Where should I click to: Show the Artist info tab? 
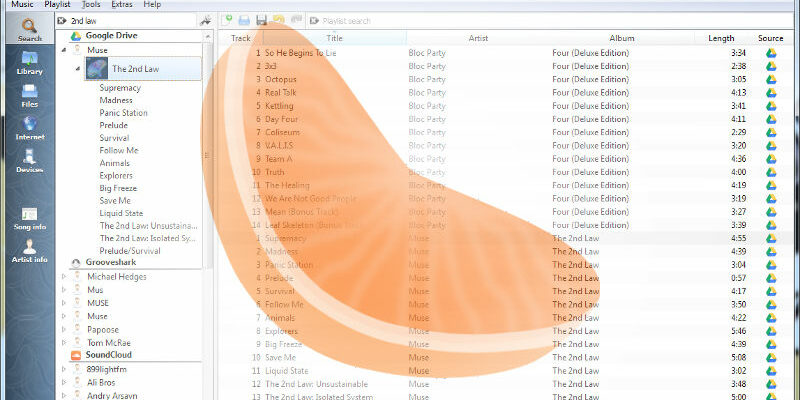30,251
